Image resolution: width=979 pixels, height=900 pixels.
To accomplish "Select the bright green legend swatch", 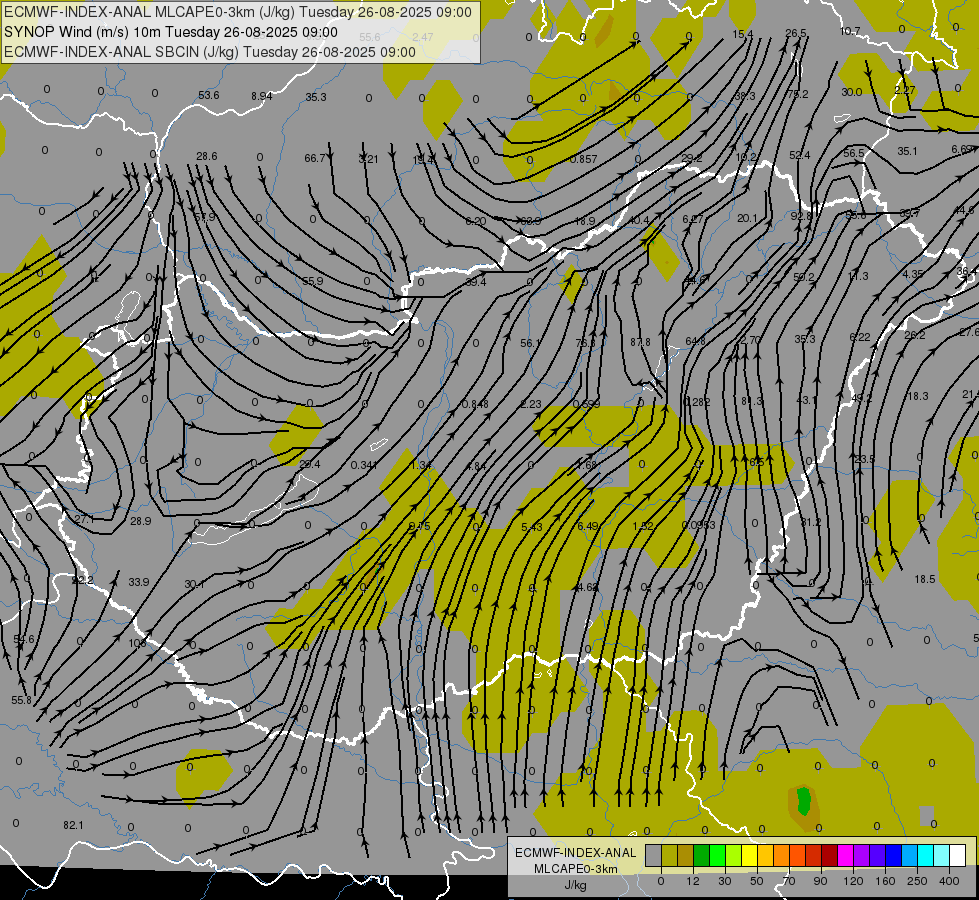I will tap(717, 855).
